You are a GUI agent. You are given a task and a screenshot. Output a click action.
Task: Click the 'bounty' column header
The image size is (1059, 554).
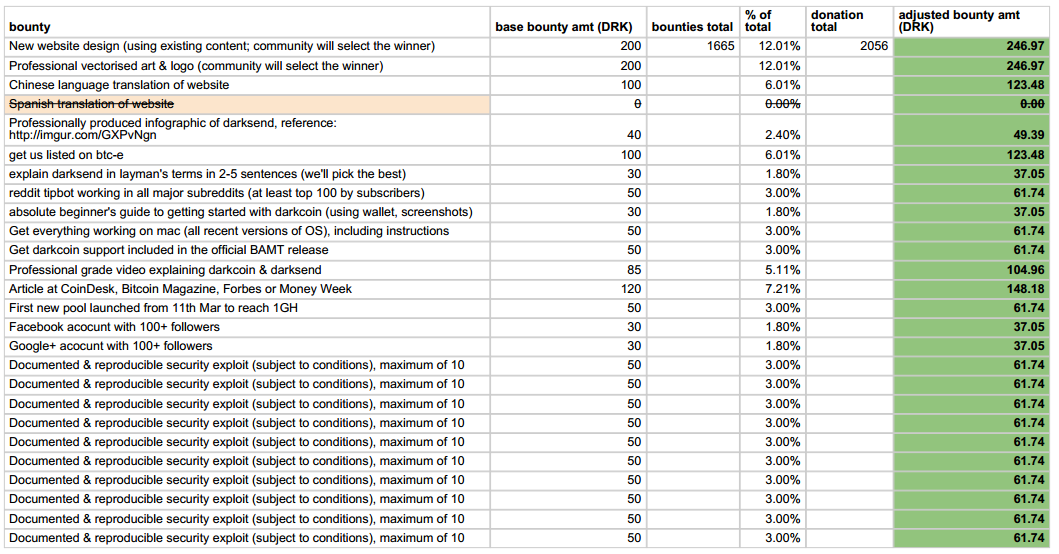click(x=247, y=22)
